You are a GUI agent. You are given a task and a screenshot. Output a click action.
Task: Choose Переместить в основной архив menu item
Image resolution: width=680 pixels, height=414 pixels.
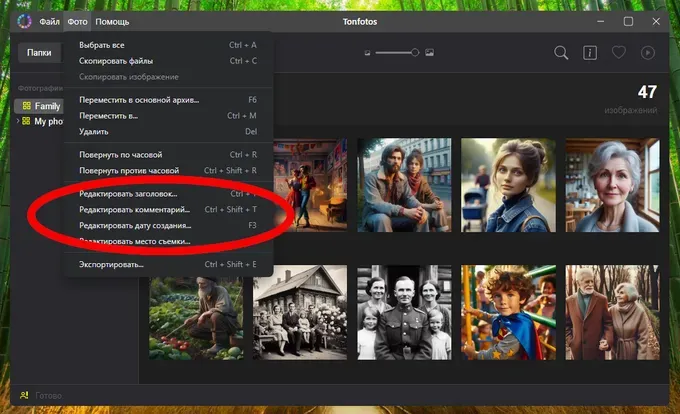[x=168, y=100]
